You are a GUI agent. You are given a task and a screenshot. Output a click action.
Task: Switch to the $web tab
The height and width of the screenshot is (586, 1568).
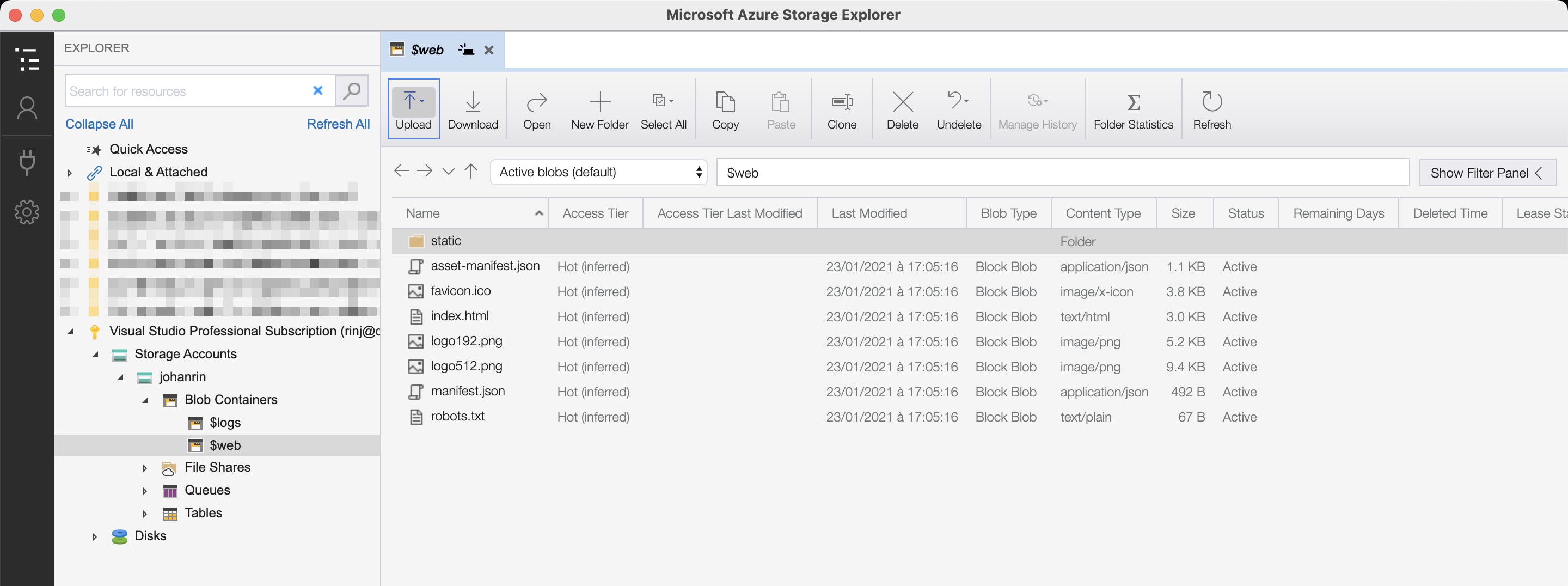tap(428, 50)
